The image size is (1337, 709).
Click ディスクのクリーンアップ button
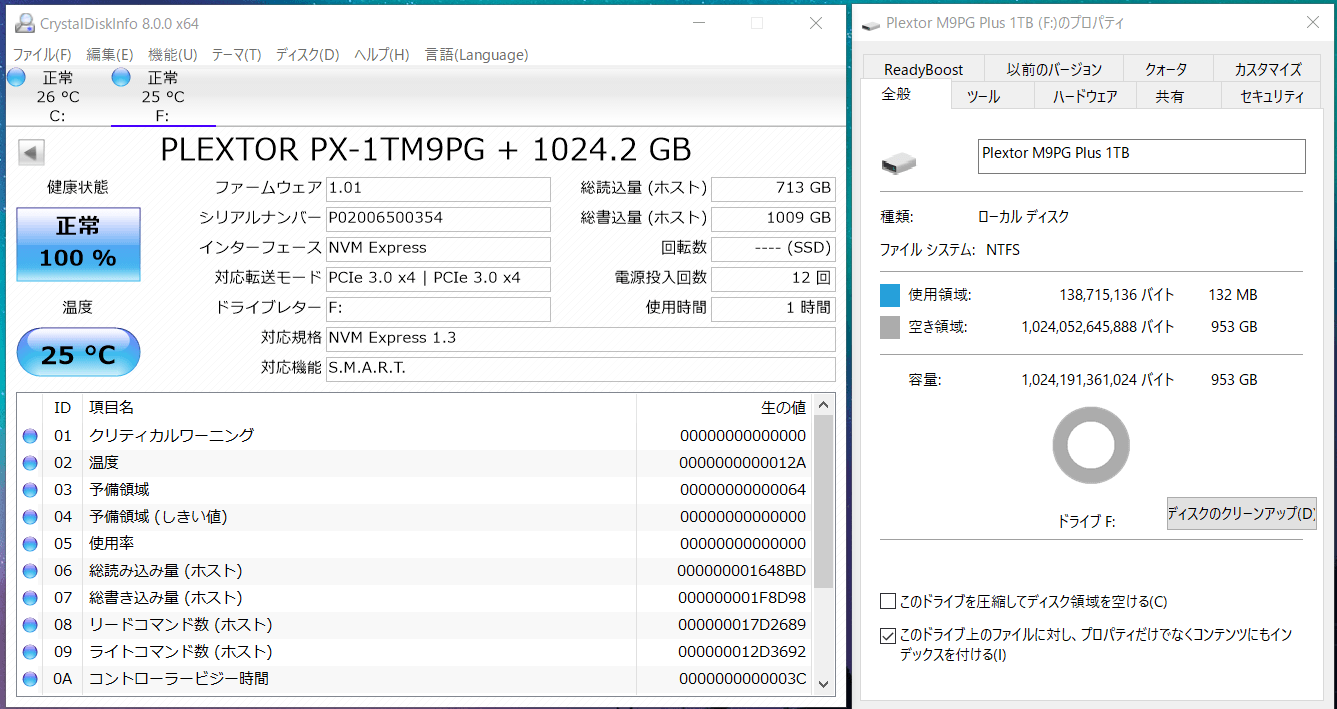coord(1241,513)
